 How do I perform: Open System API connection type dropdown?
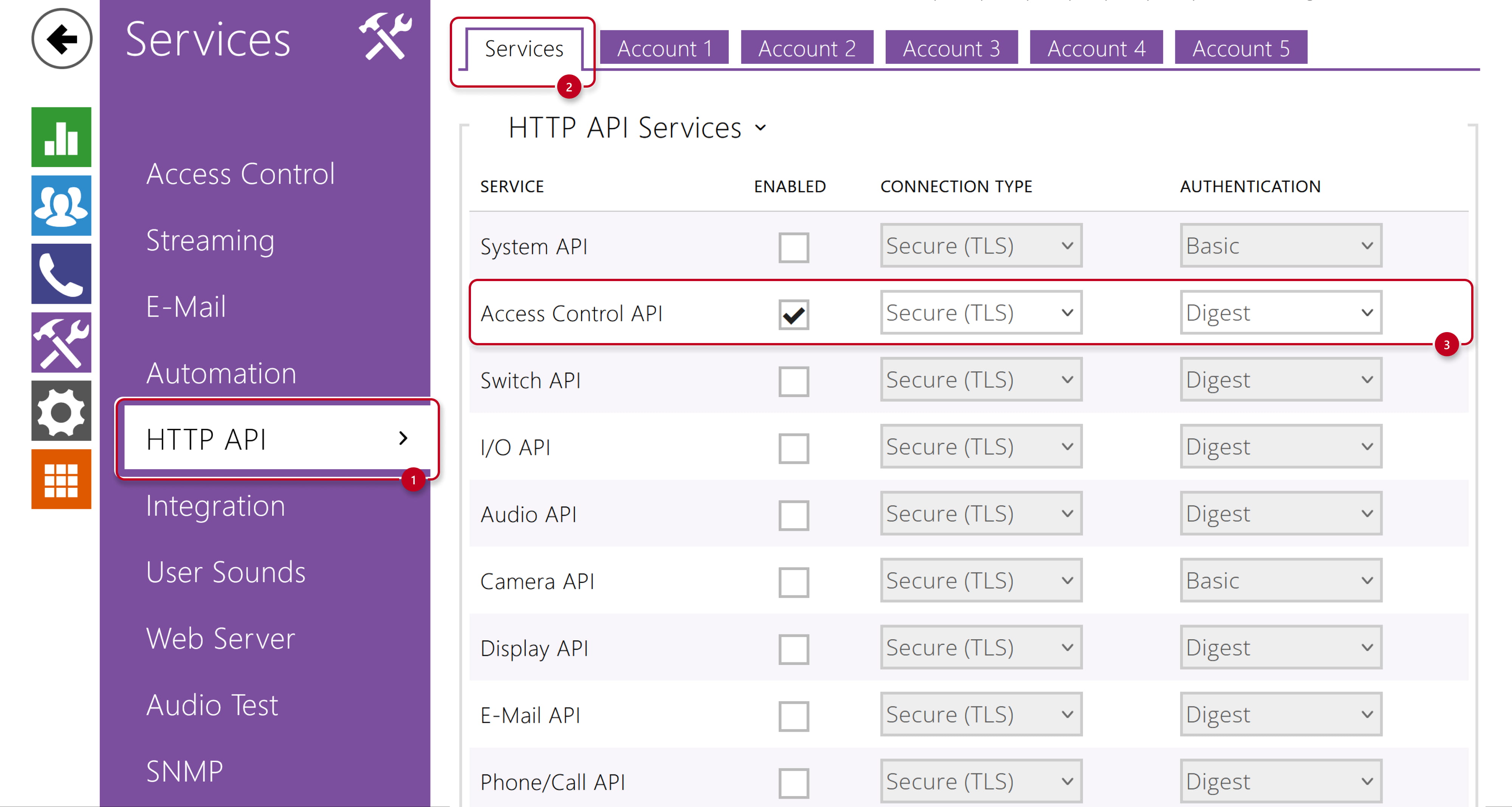click(981, 245)
